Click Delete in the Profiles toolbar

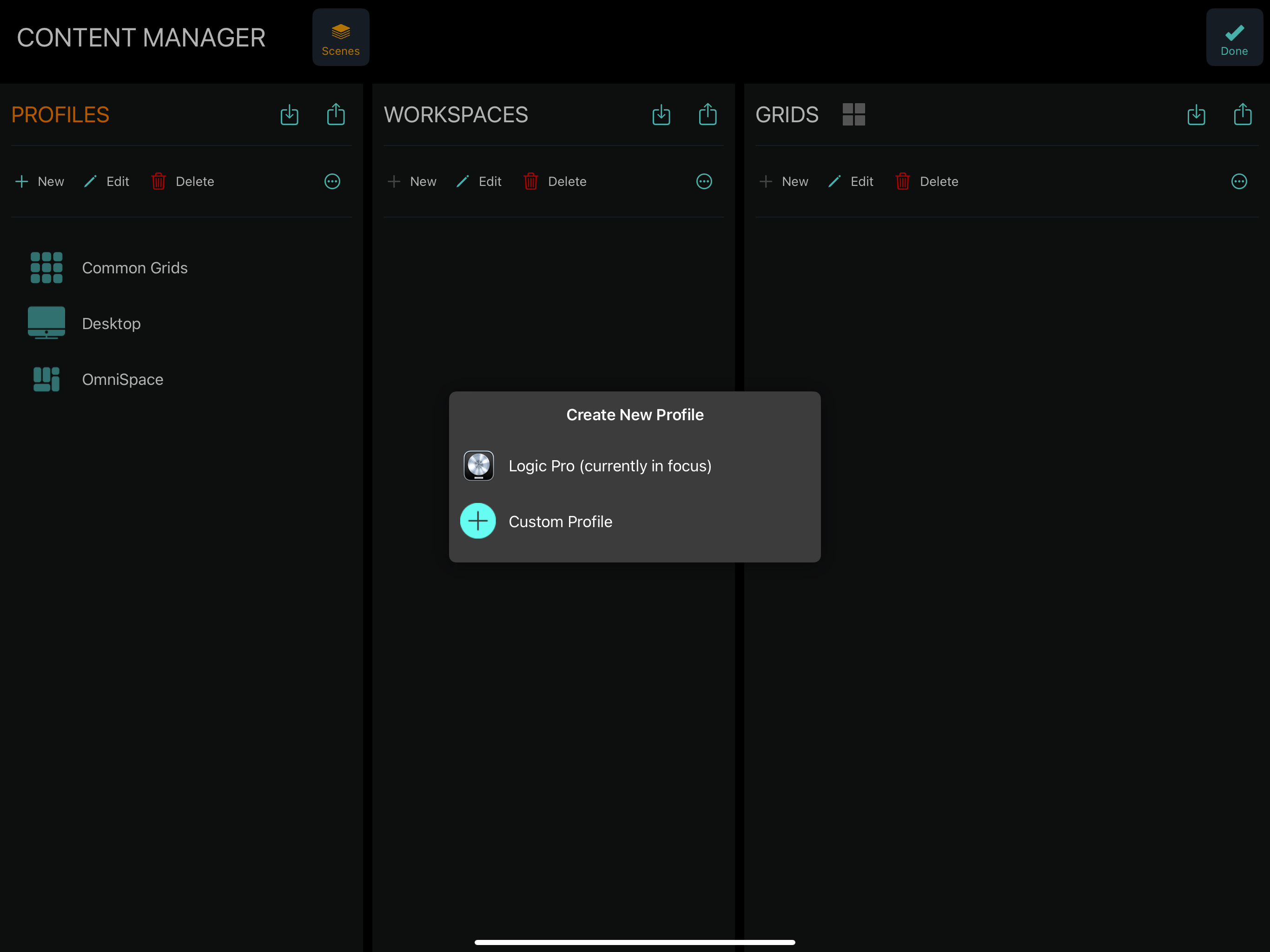[183, 181]
